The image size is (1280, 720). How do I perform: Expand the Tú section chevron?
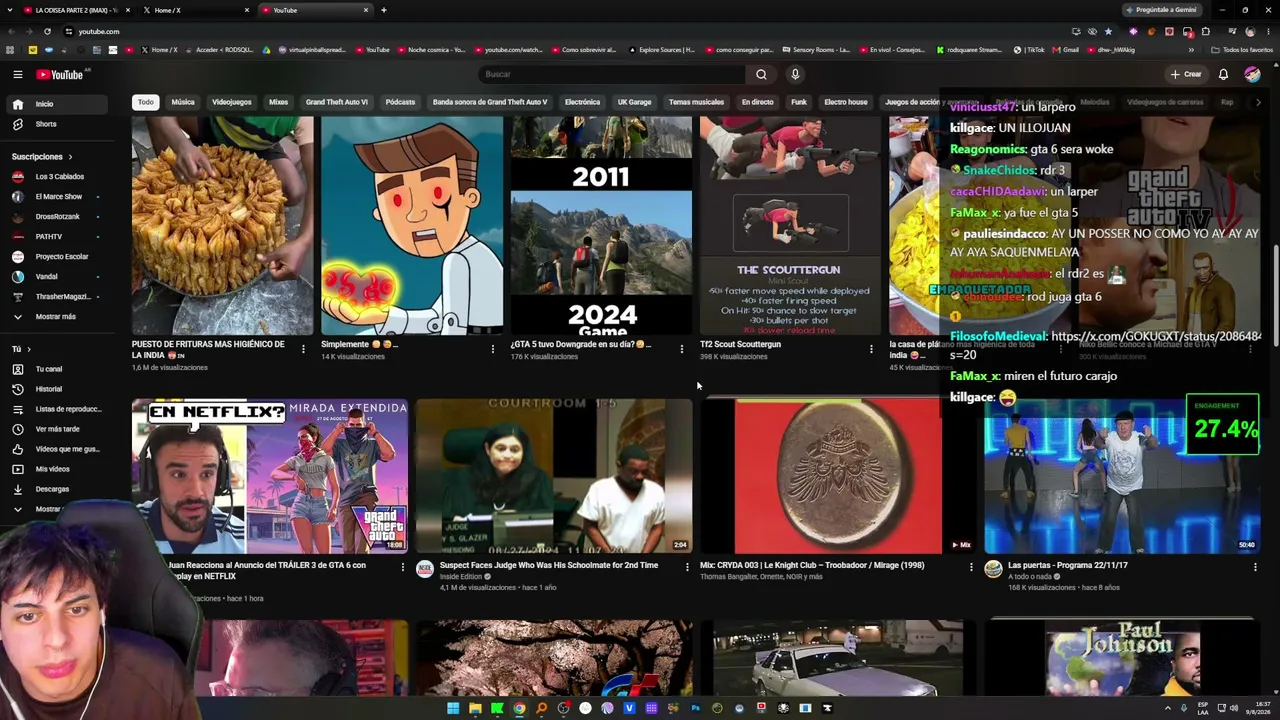tap(29, 349)
